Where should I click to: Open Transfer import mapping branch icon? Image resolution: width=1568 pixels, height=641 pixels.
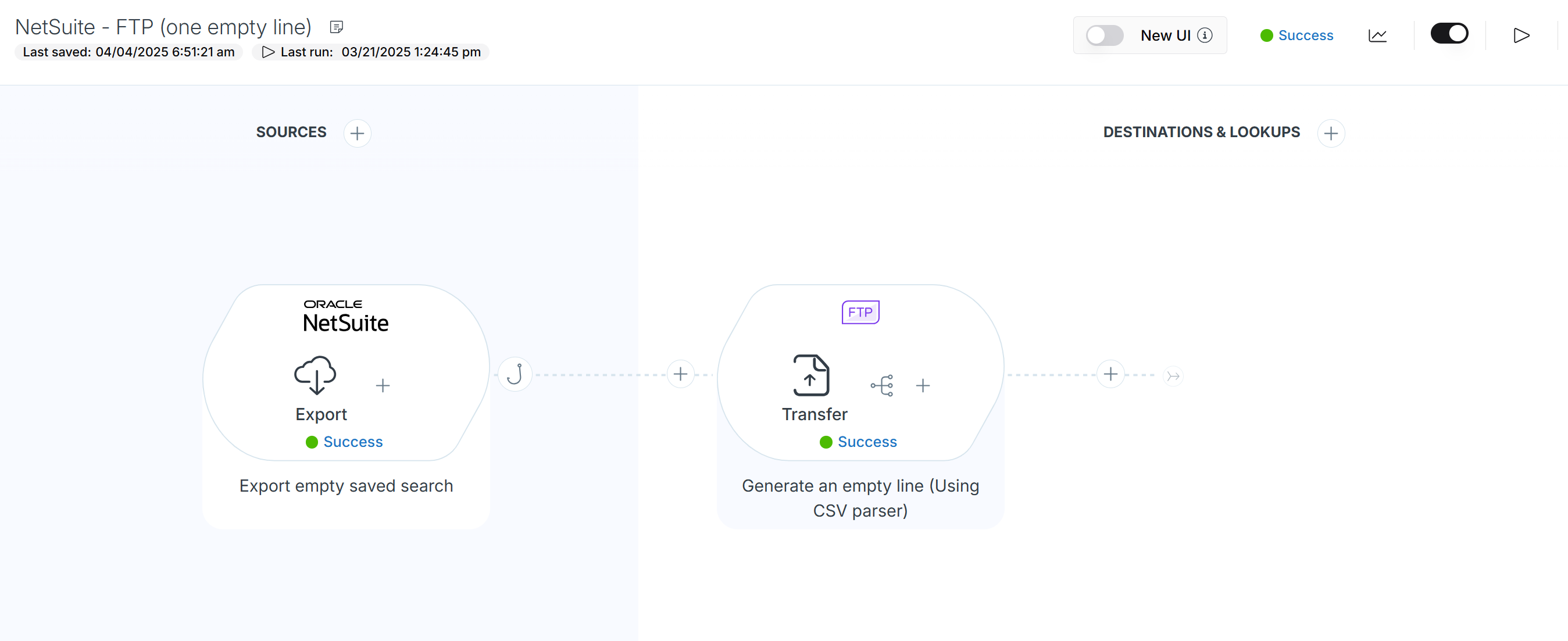pos(882,385)
